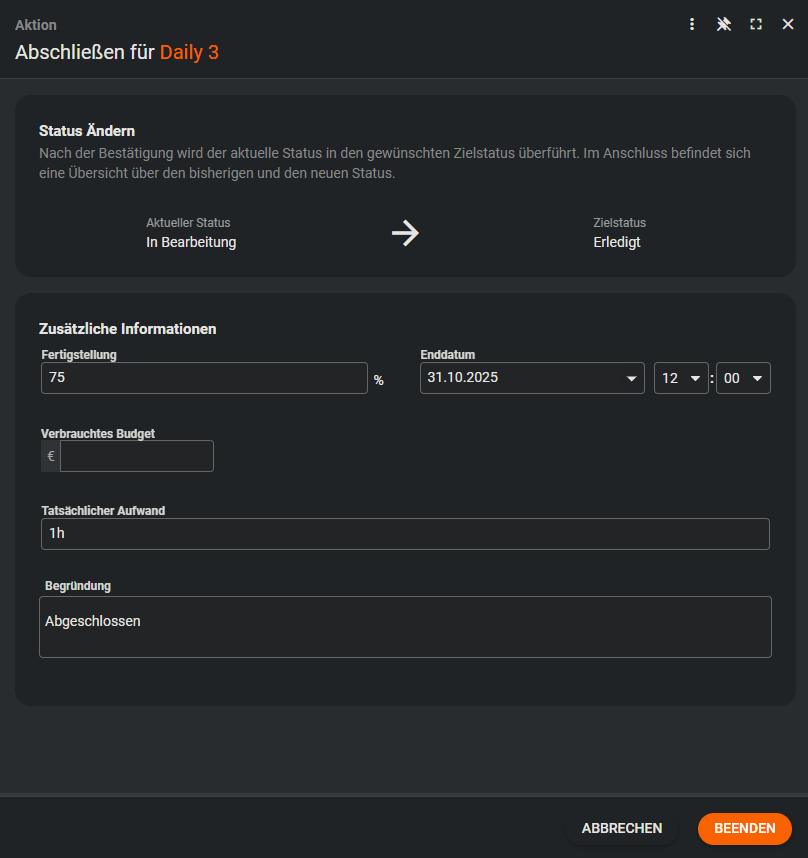
Task: Click the current status In Bearbeitung
Action: click(191, 242)
